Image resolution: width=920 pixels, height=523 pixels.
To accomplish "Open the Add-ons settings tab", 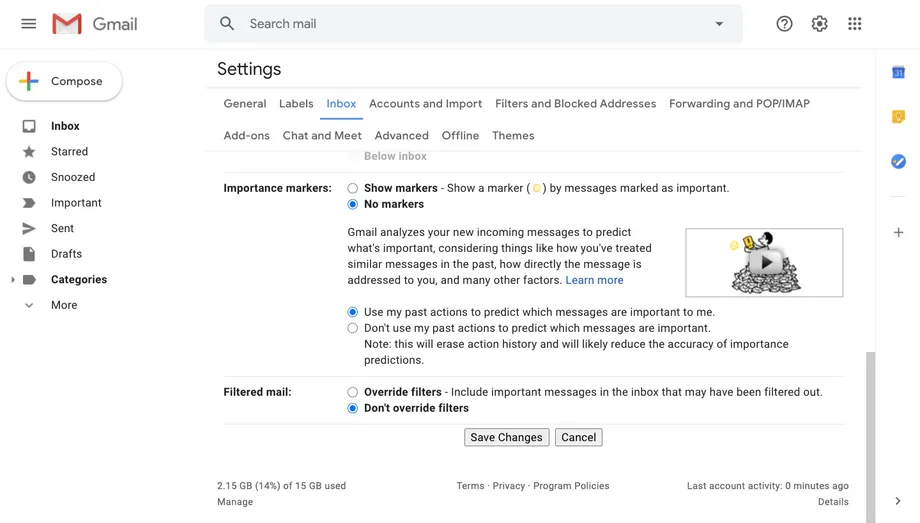I will pyautogui.click(x=246, y=136).
